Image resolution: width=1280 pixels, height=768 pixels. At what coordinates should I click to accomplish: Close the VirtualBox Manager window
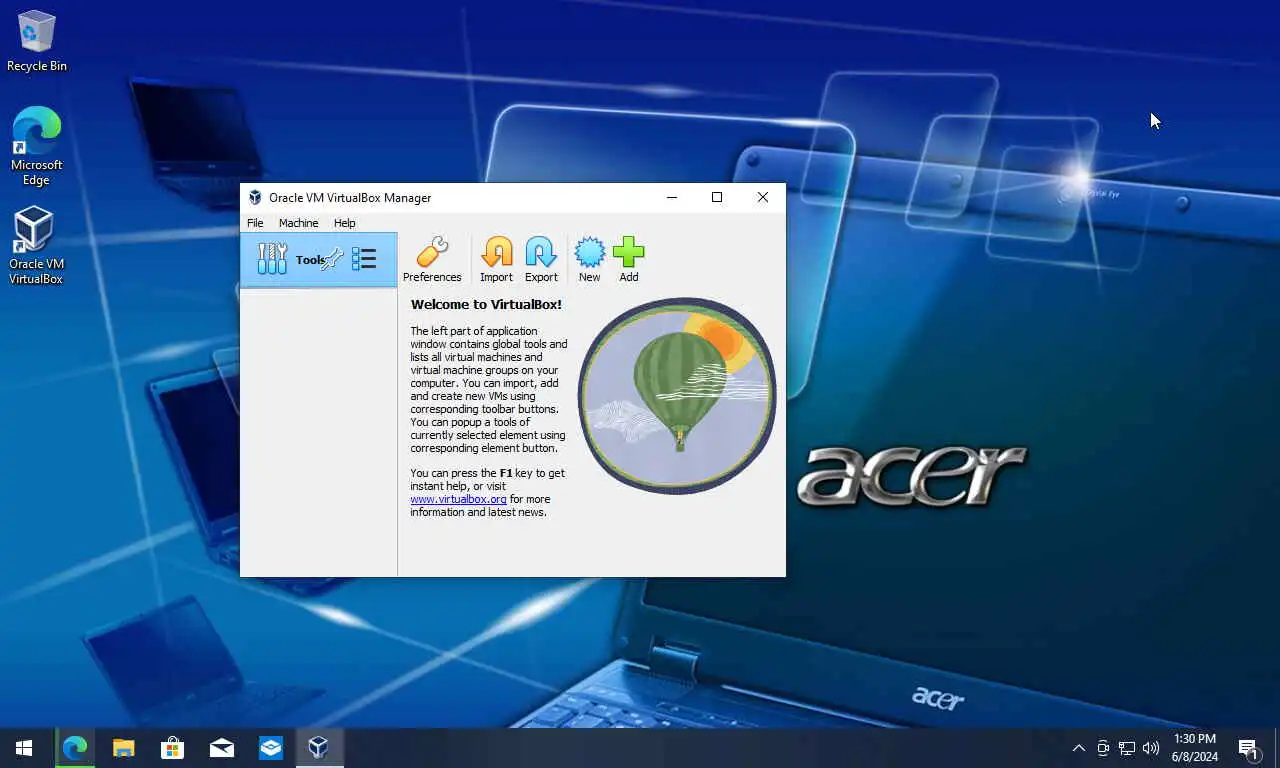763,198
